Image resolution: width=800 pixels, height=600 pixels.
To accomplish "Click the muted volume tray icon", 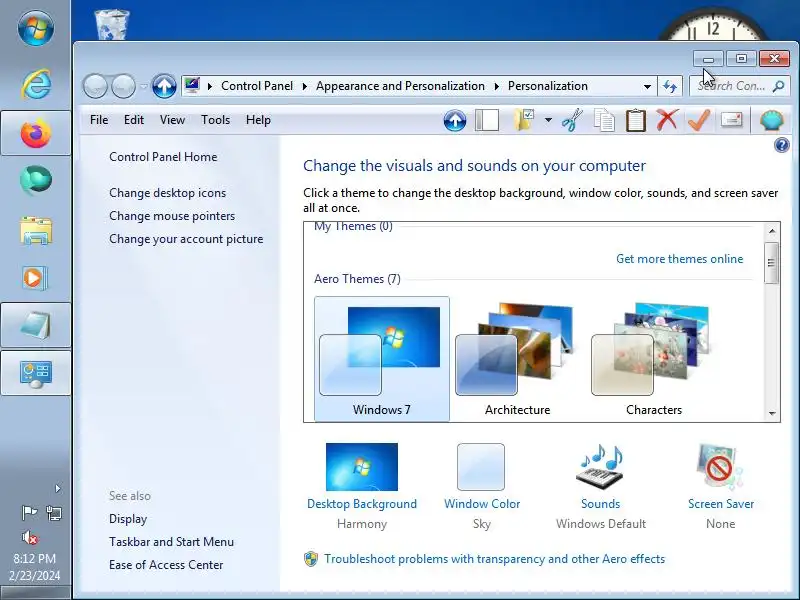I will click(30, 537).
